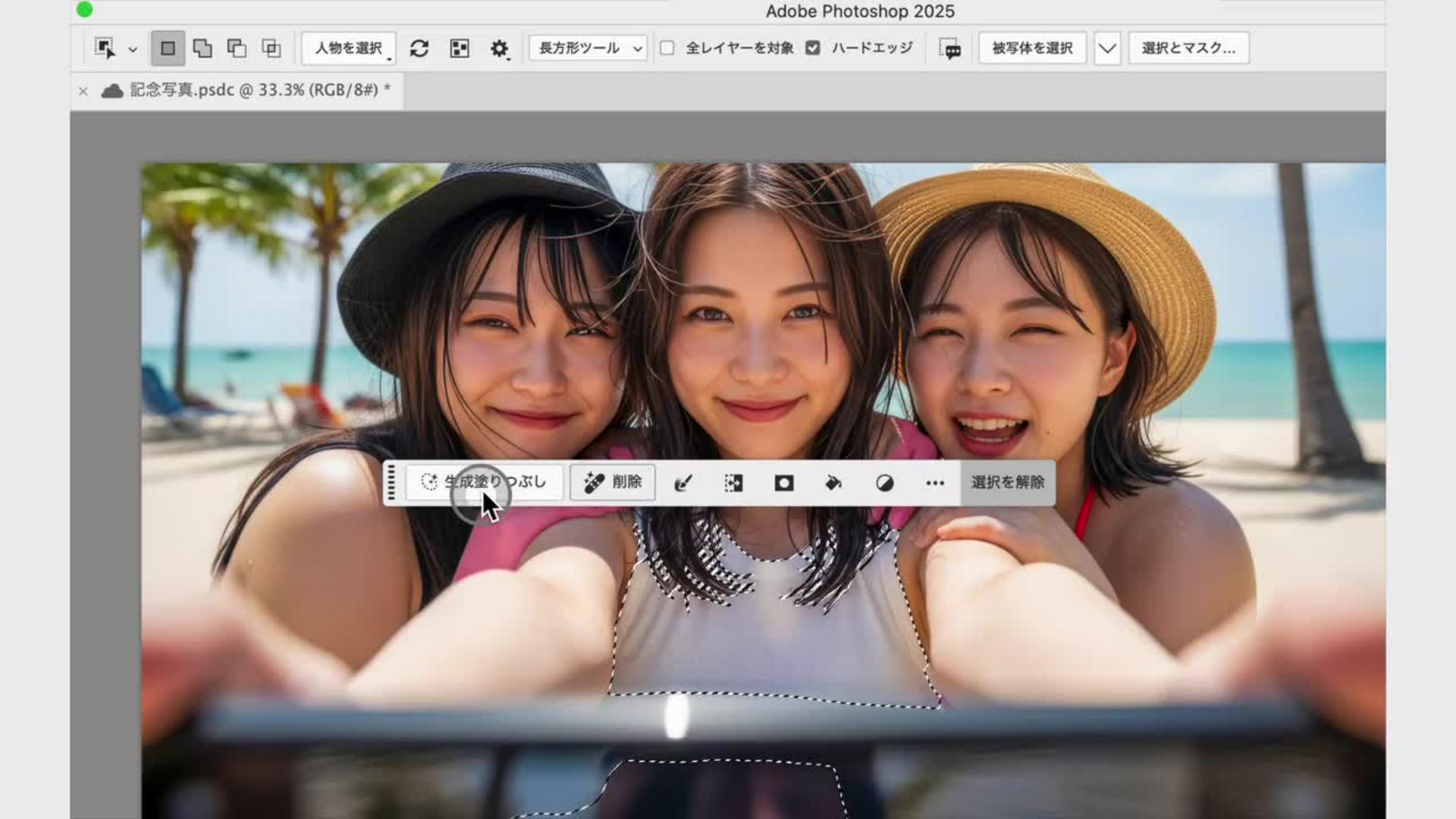This screenshot has height=819, width=1456.
Task: Switch to the 記念写真.psdc document tab
Action: pyautogui.click(x=259, y=90)
